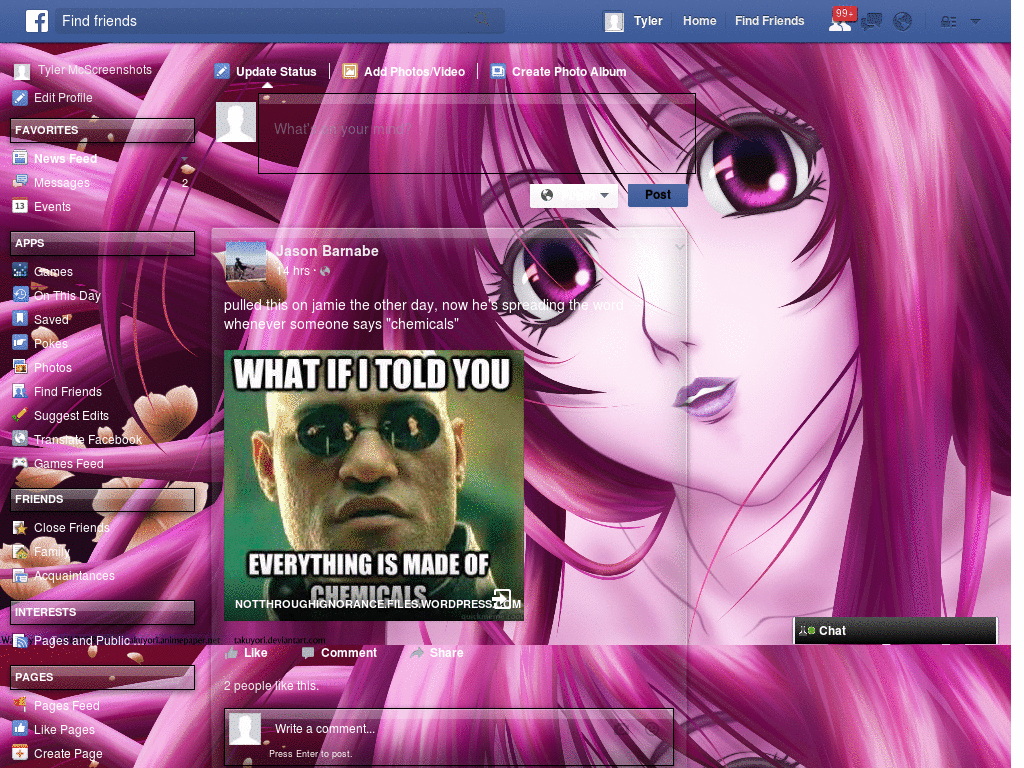Open the messages chat-bubbles icon in top bar
1024x768 pixels.
[871, 22]
